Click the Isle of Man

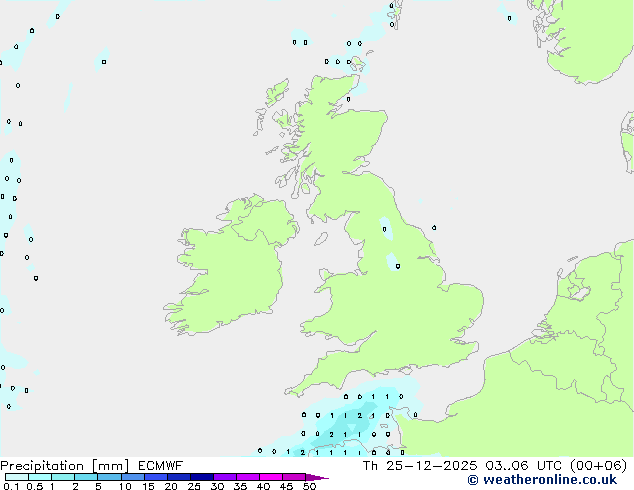[321, 239]
